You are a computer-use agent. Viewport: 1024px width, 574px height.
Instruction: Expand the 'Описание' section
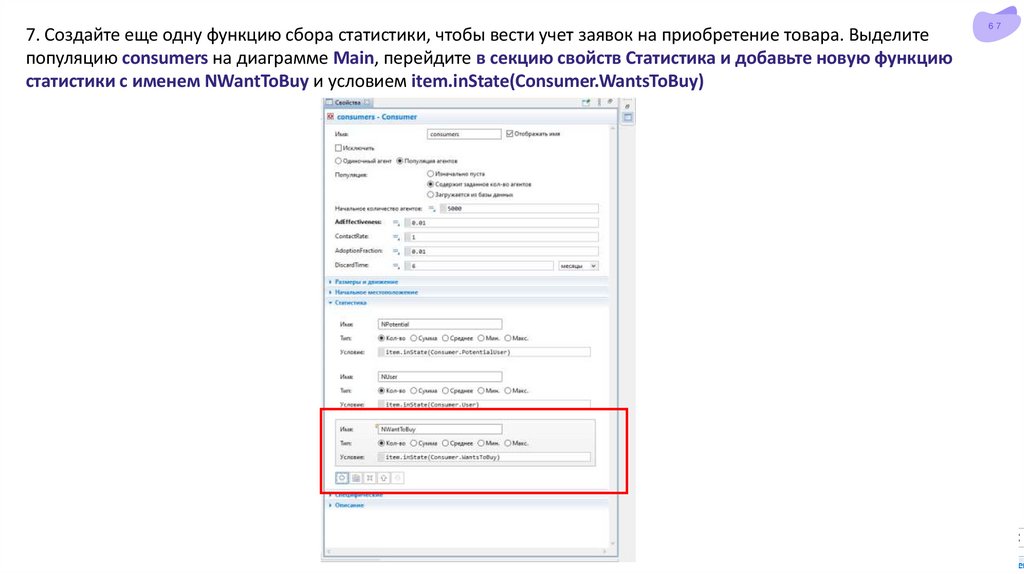point(349,505)
